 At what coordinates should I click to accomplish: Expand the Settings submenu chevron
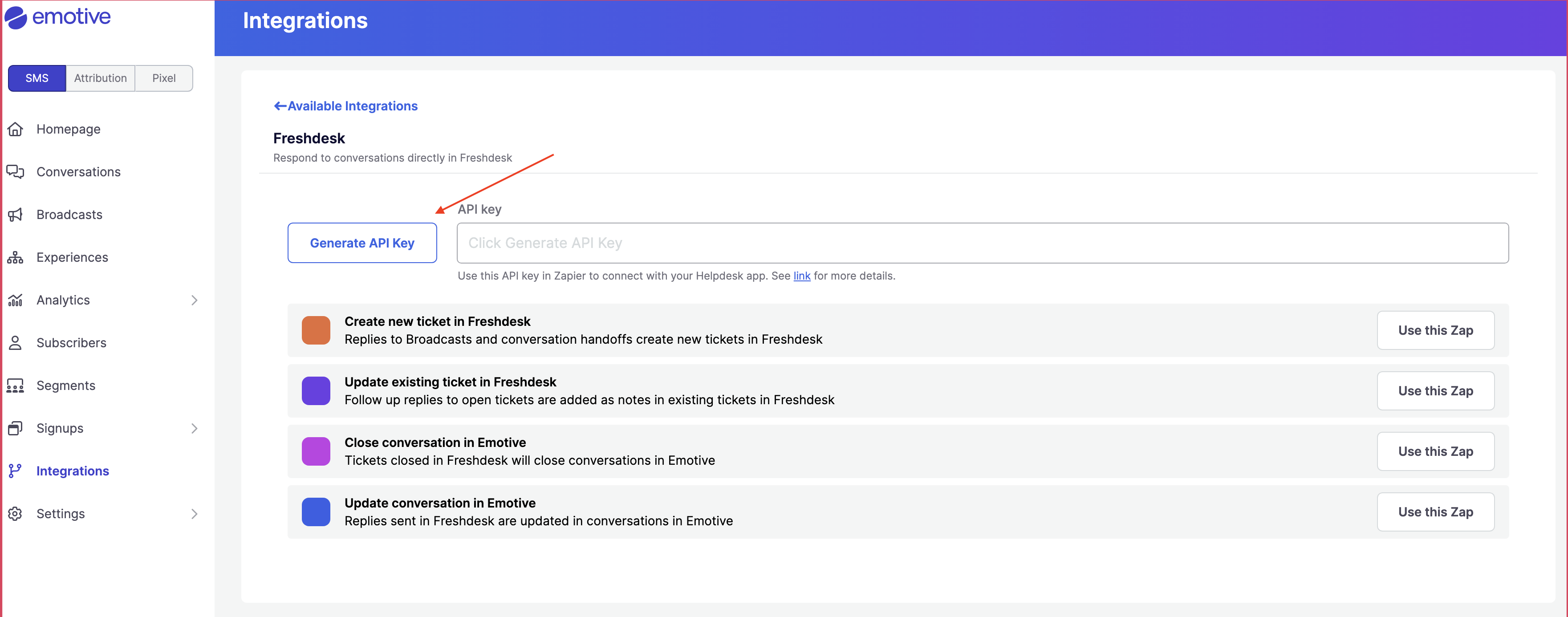tap(194, 514)
